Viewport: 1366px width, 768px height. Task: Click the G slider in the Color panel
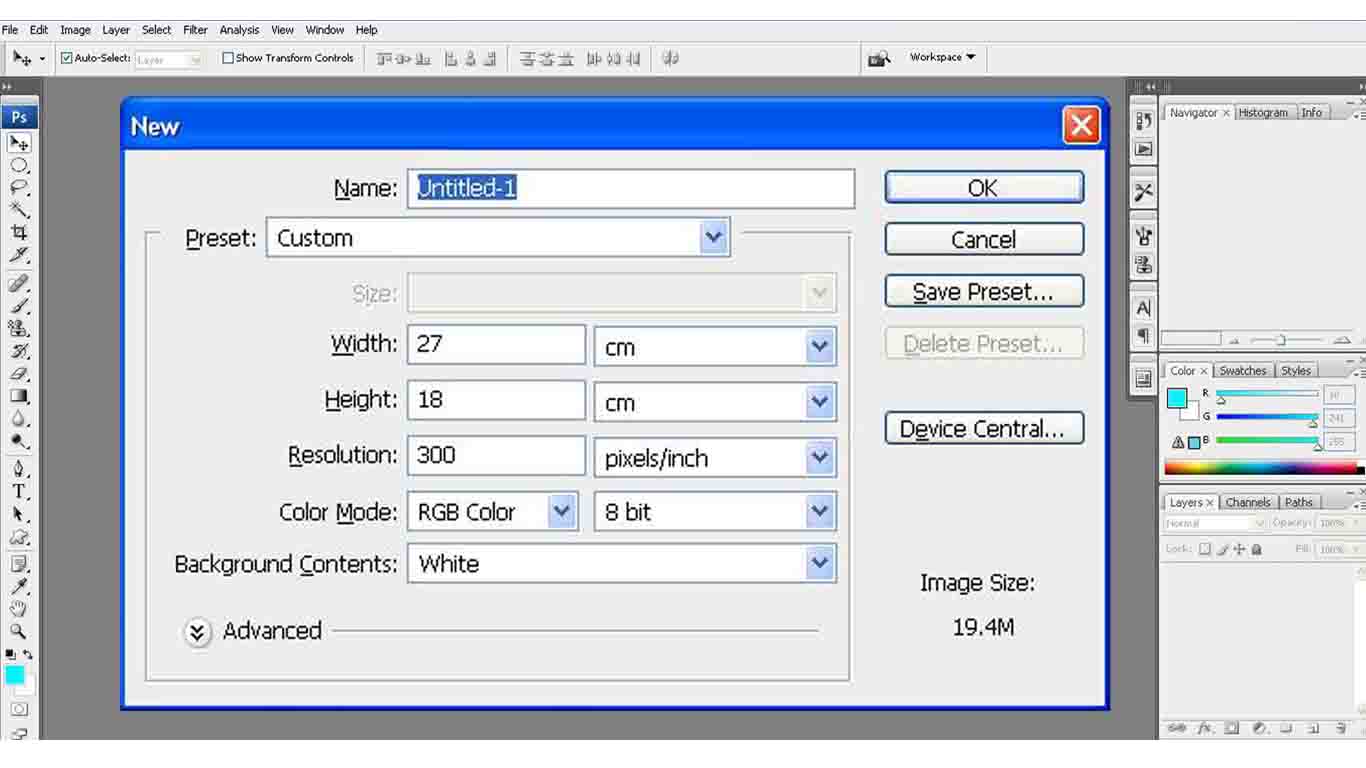pos(1267,417)
